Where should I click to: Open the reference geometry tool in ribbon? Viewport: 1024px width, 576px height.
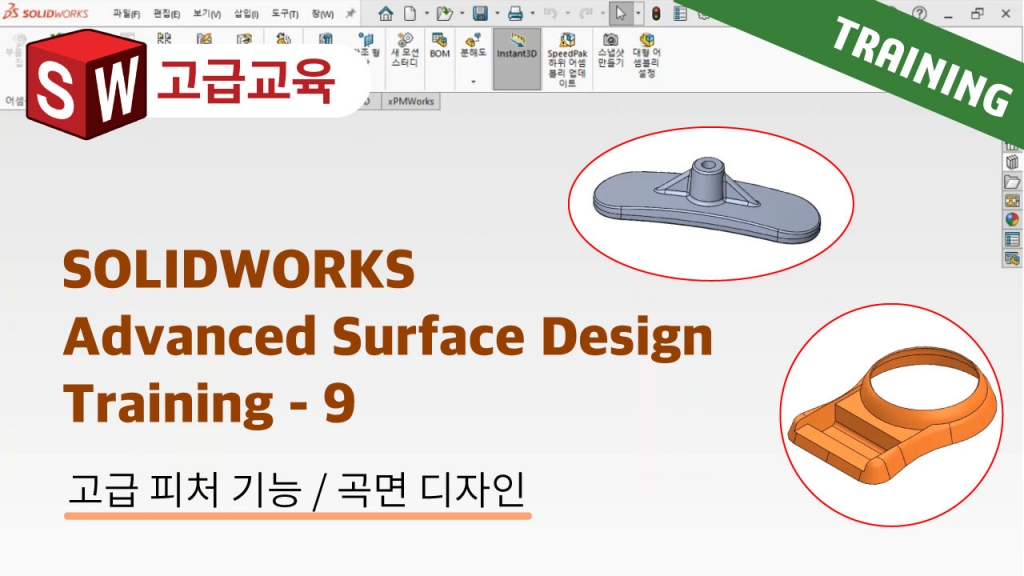coord(366,49)
